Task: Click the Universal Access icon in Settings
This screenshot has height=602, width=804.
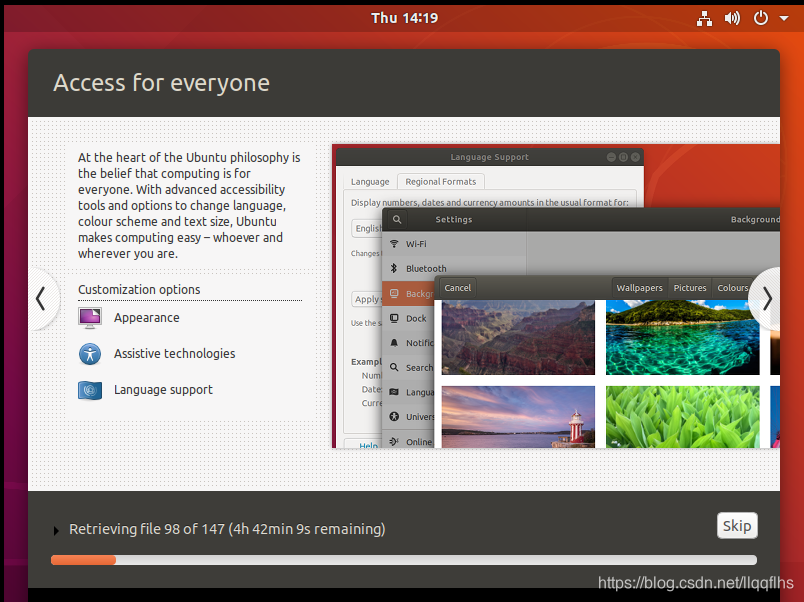Action: 394,417
